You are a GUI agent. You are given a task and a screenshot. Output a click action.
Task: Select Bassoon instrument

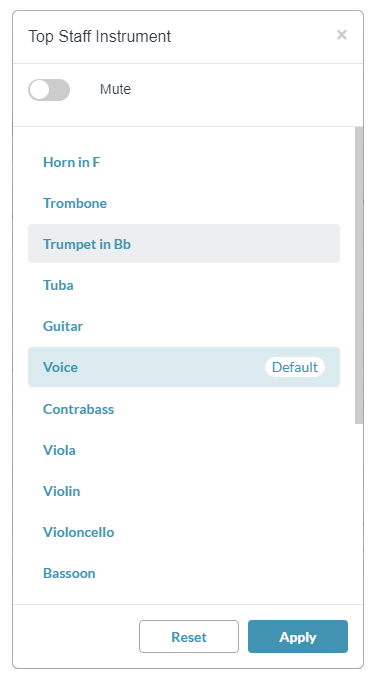tap(184, 573)
